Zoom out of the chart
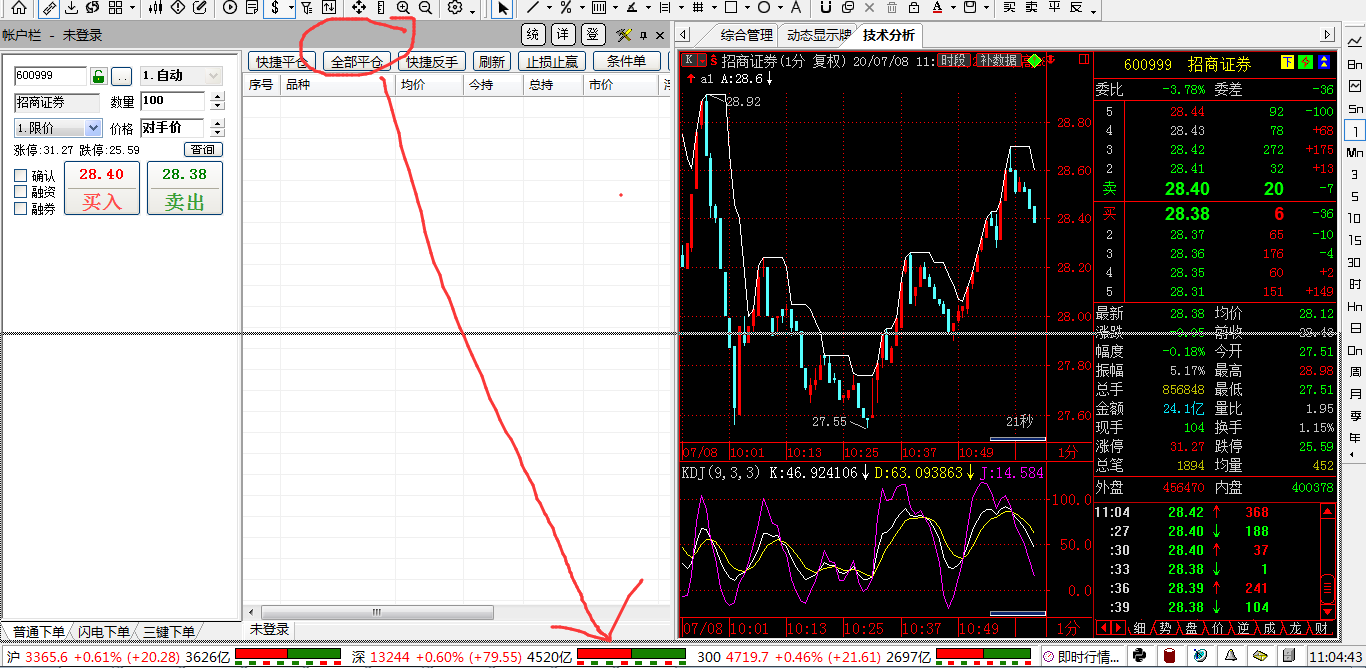The height and width of the screenshot is (668, 1366). [x=426, y=8]
